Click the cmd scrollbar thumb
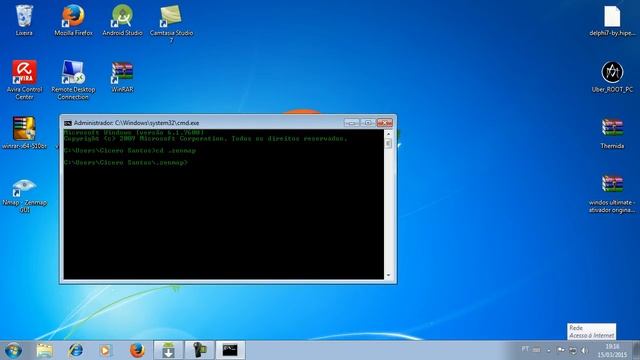The width and height of the screenshot is (640, 360). (388, 143)
